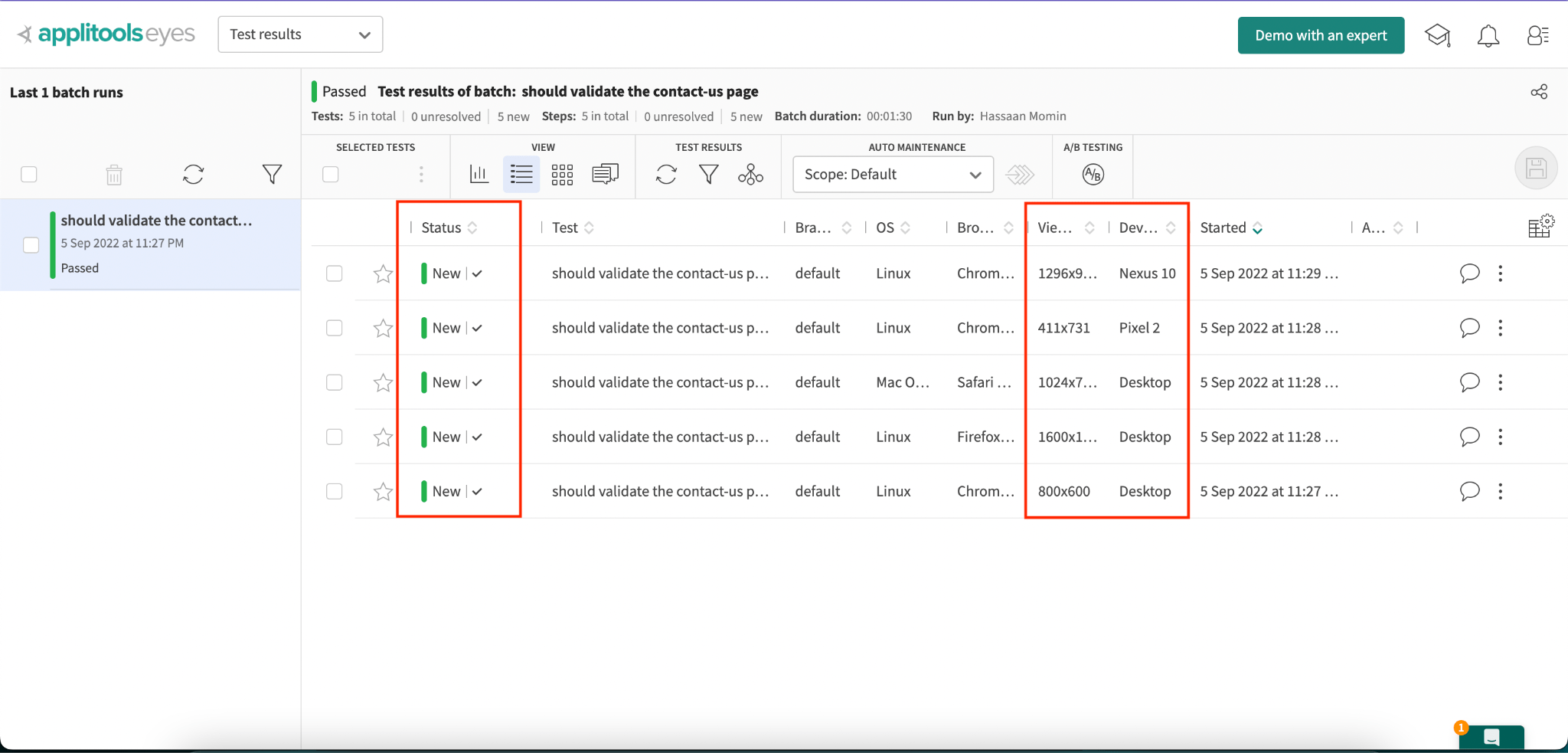Open the test name in Nexus 10 row

coord(660,273)
